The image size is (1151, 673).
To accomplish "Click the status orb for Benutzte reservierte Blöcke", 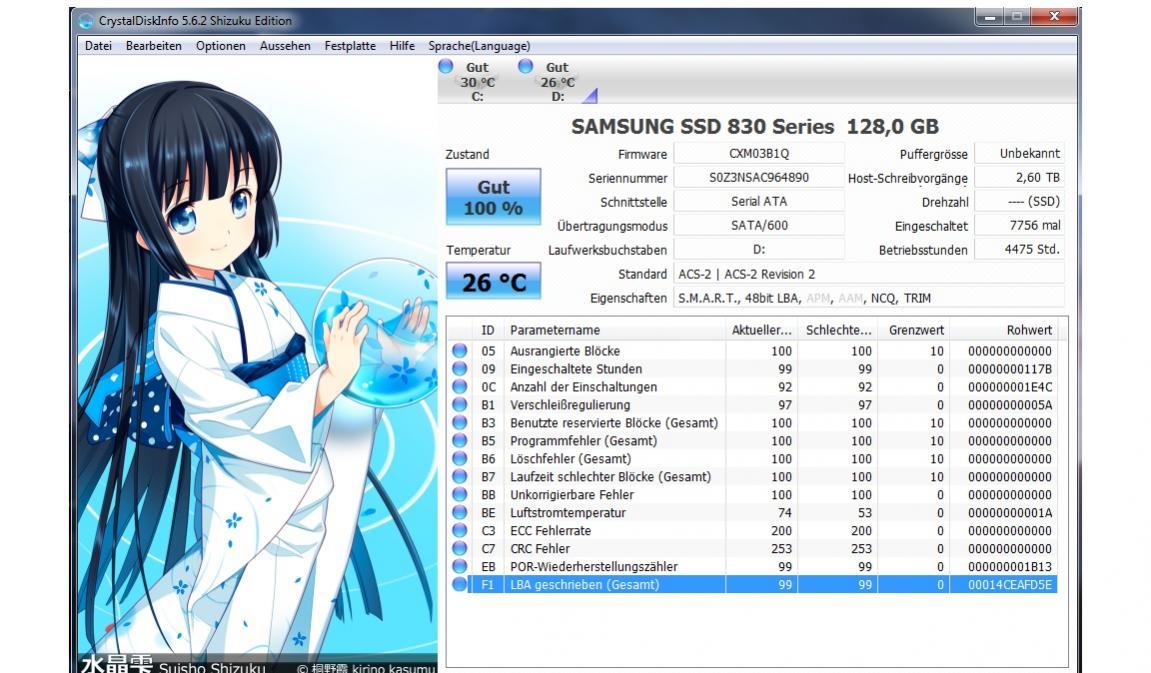I will tap(460, 423).
